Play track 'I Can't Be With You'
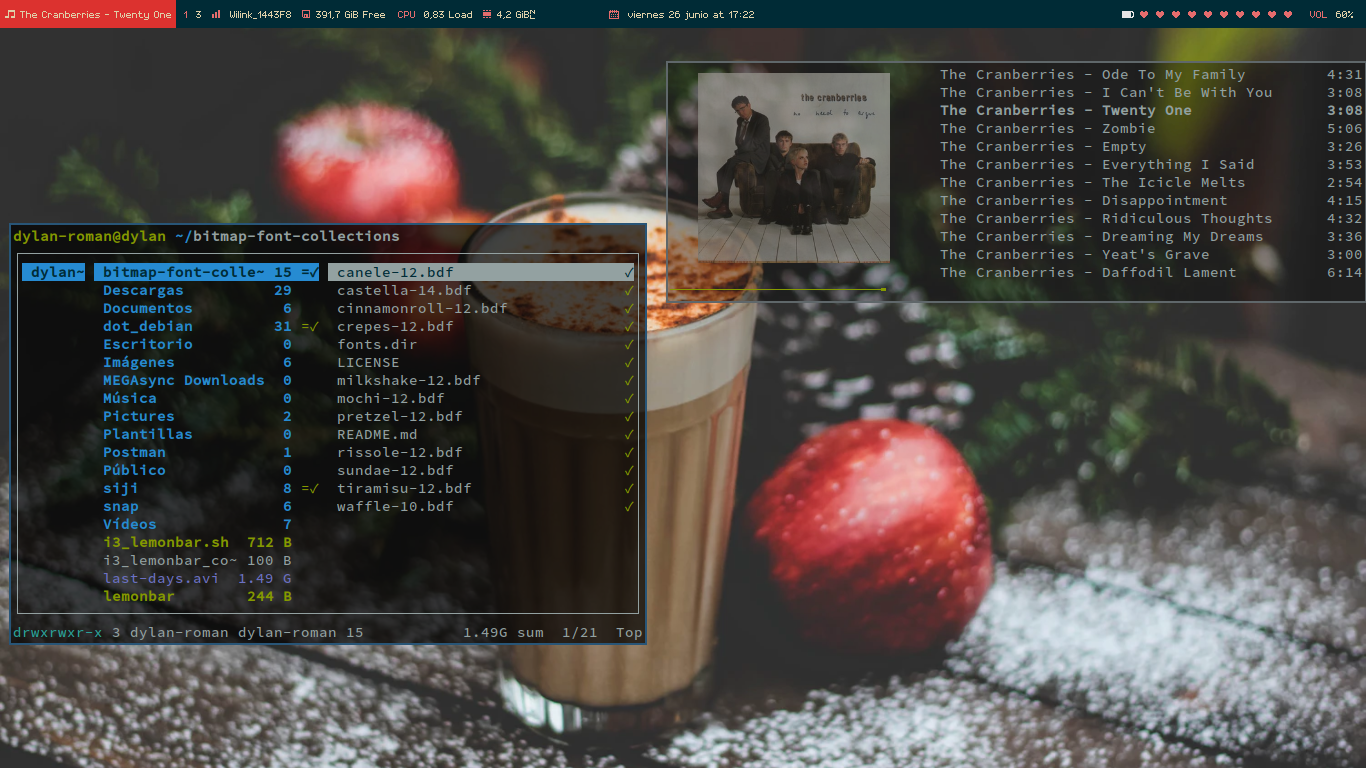 (1151, 92)
